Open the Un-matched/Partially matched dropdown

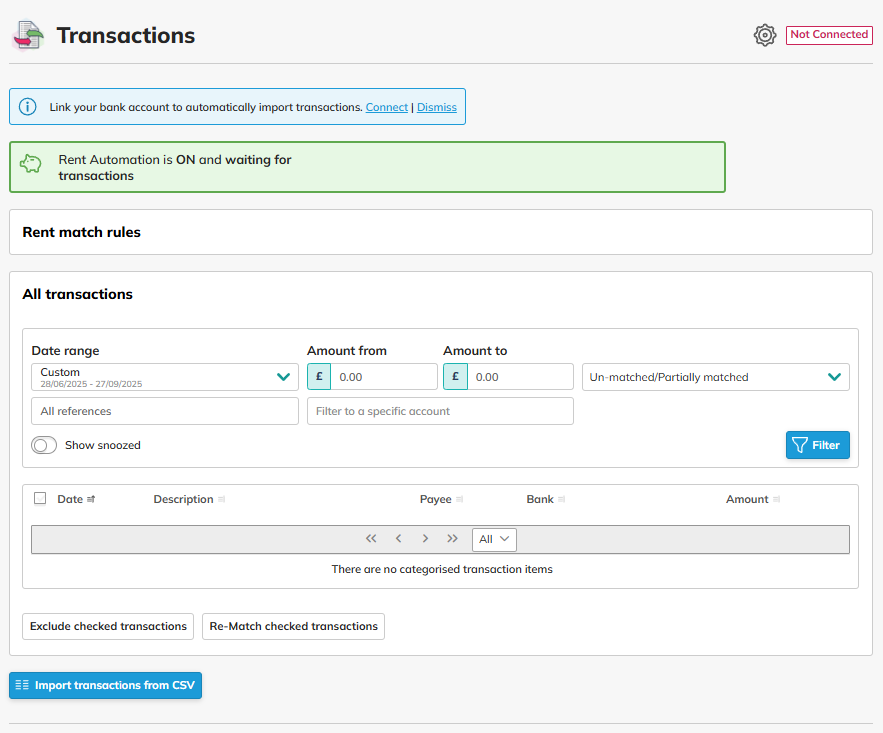715,377
